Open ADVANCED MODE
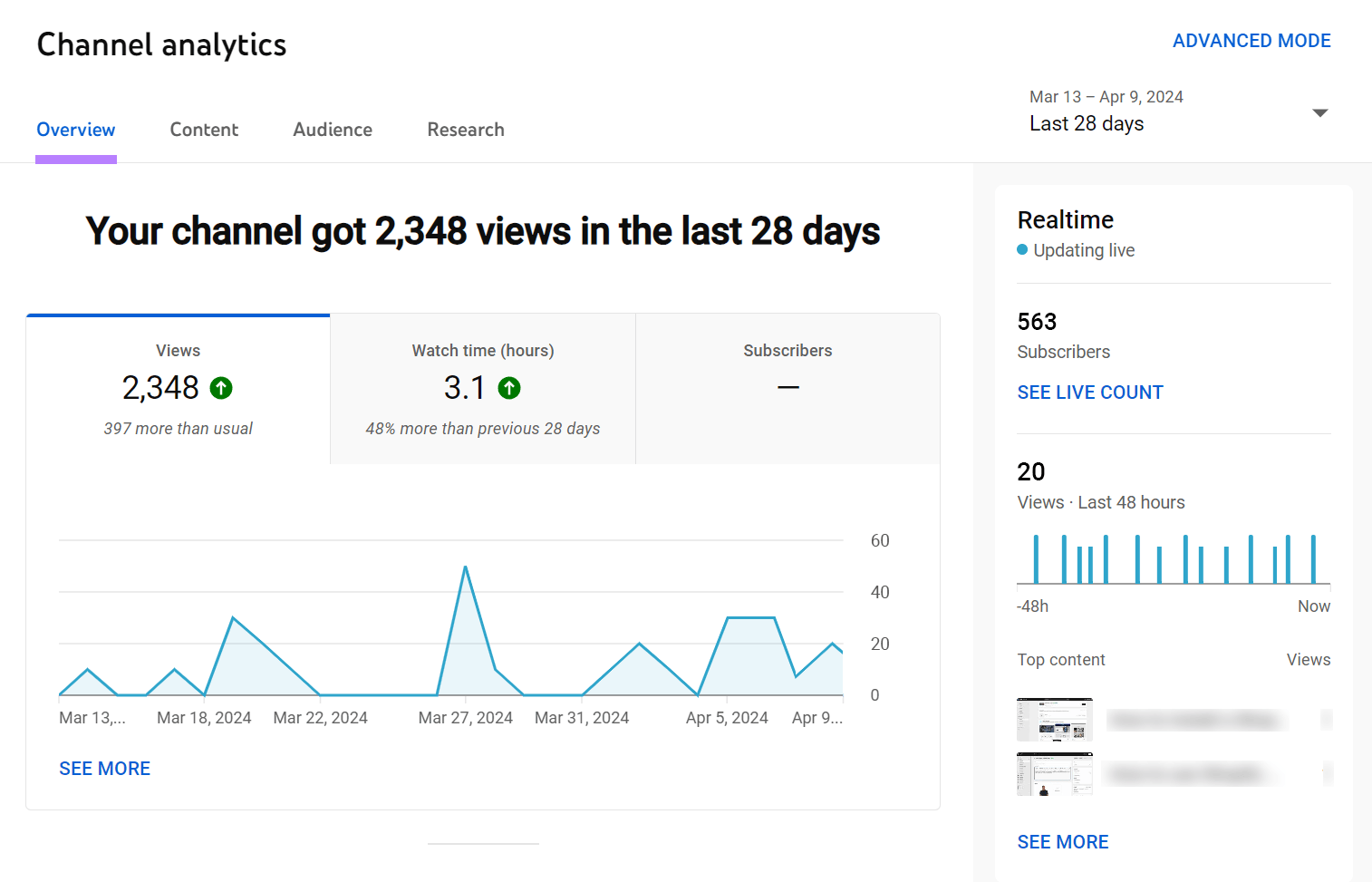The height and width of the screenshot is (882, 1372). coord(1251,40)
